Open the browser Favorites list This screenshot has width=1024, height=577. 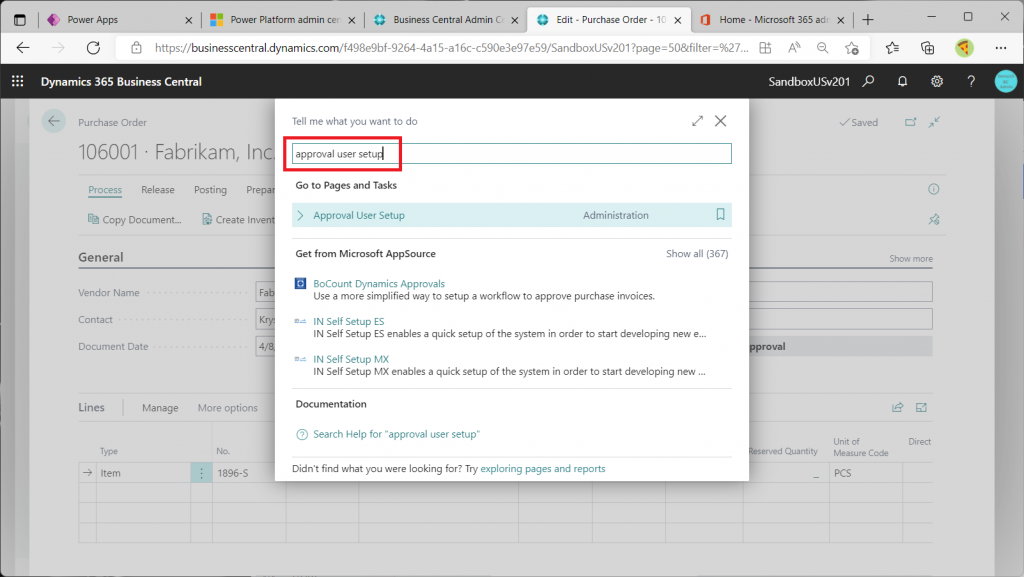point(893,48)
